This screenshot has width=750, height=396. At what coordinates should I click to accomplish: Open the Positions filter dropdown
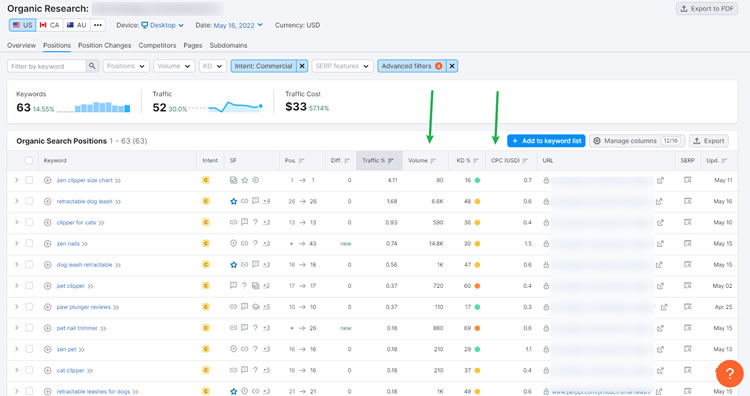(126, 66)
